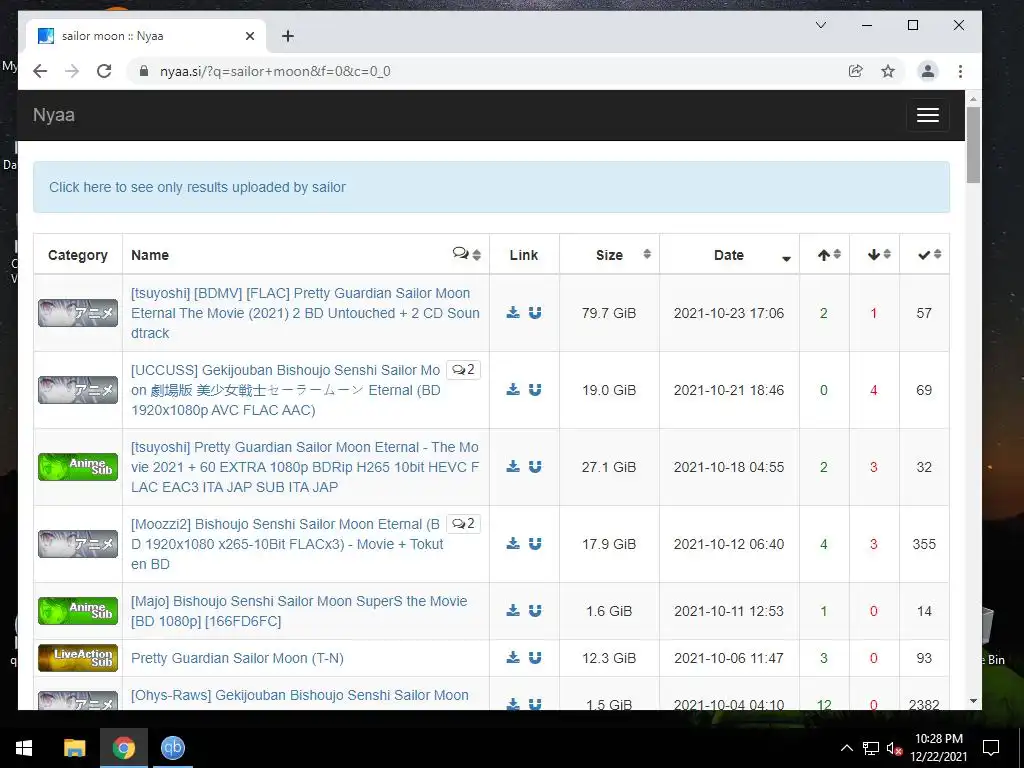Screen dimensions: 1024x768
Task: Open magnet link for Moozzi2 row
Action: (x=535, y=544)
